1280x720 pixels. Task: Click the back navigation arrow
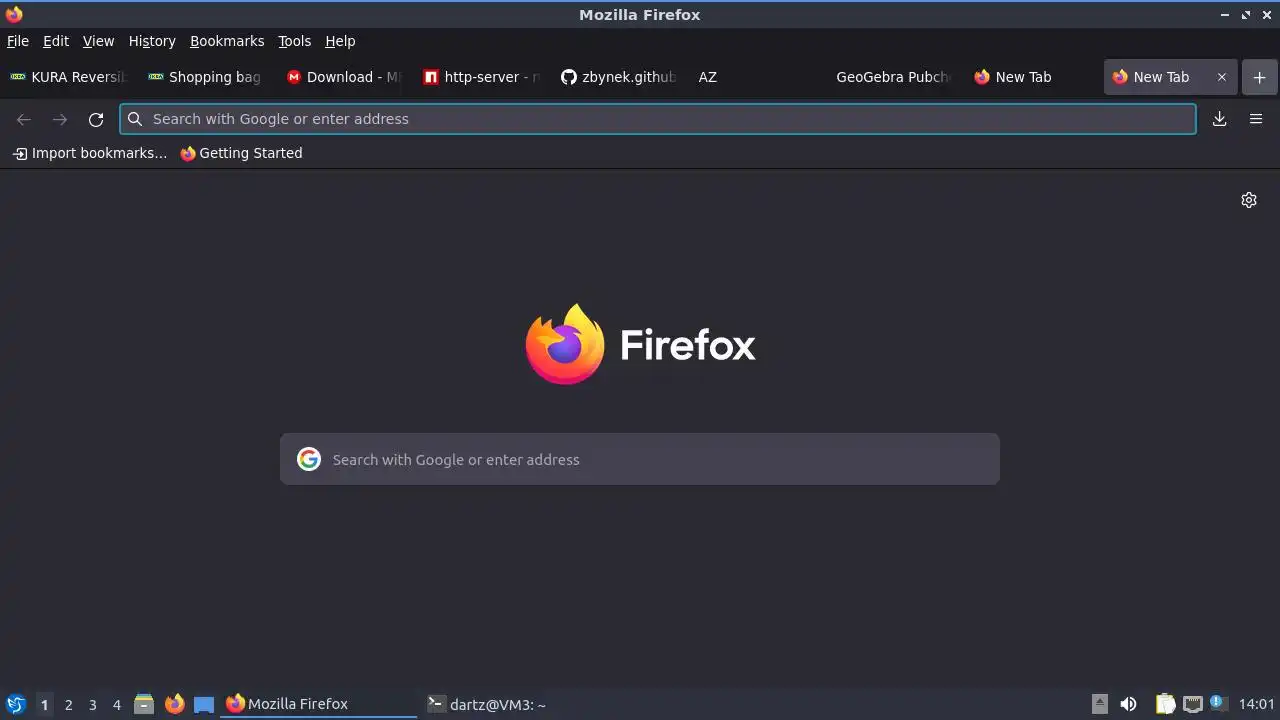point(24,119)
